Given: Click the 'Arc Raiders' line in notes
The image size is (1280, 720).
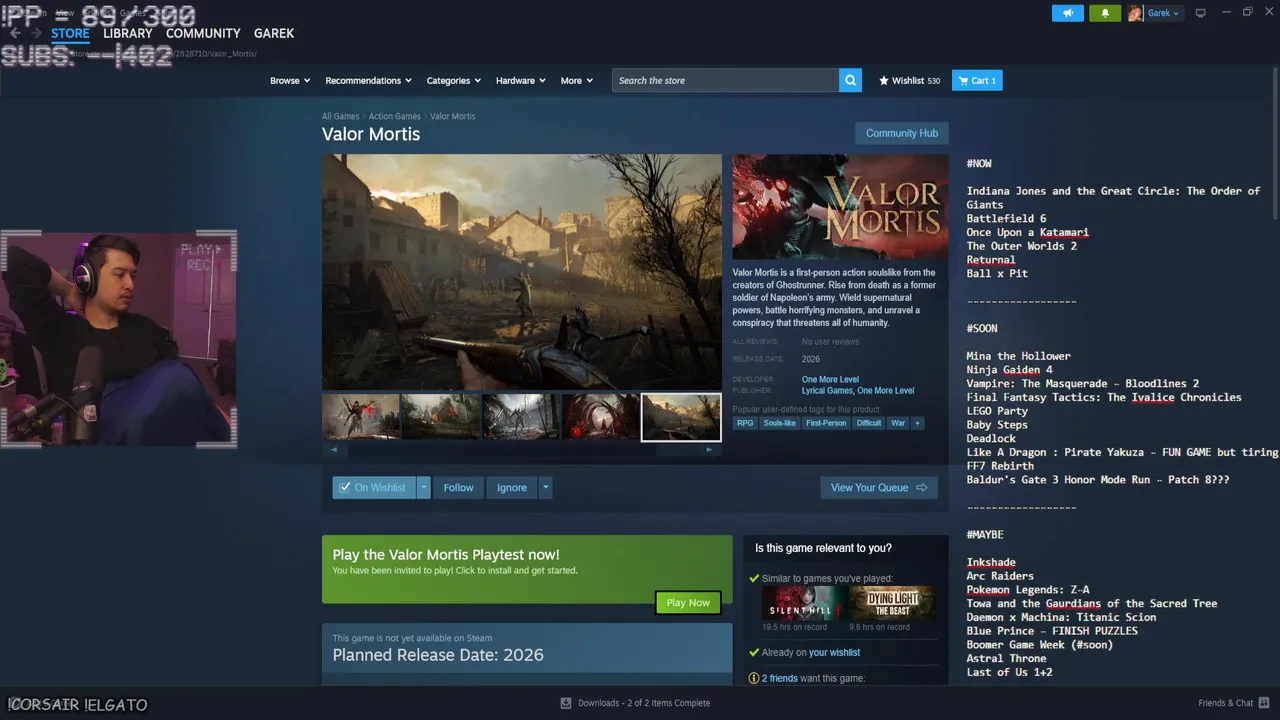Looking at the screenshot, I should [1000, 576].
